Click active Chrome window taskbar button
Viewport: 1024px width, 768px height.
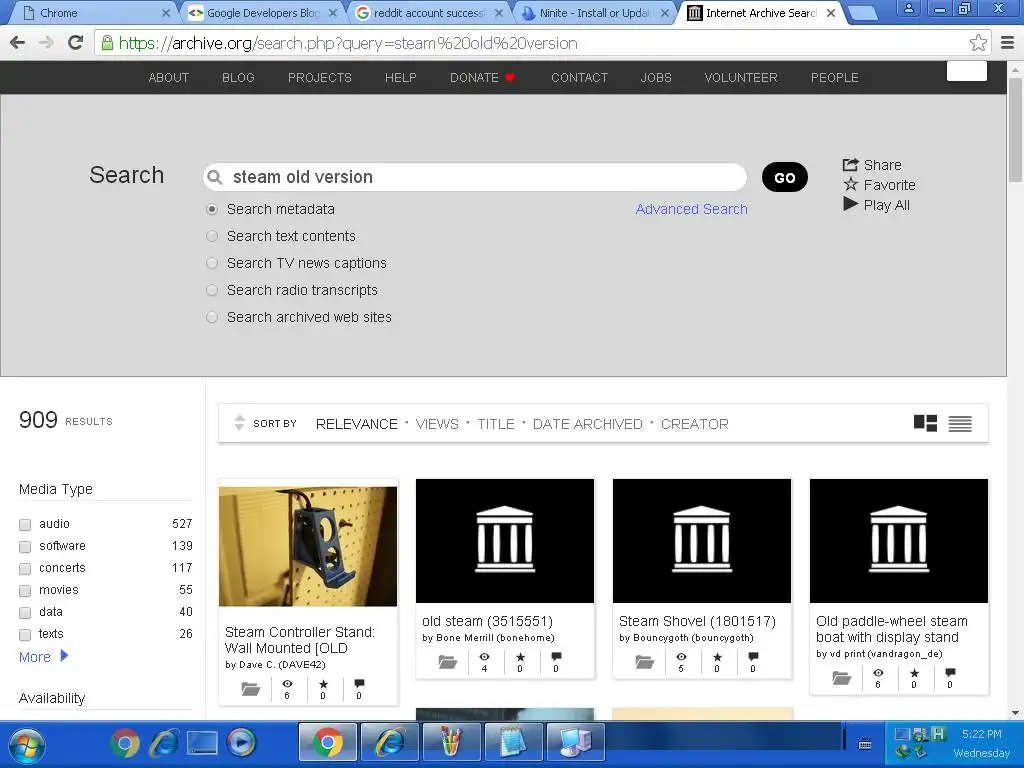(x=328, y=743)
